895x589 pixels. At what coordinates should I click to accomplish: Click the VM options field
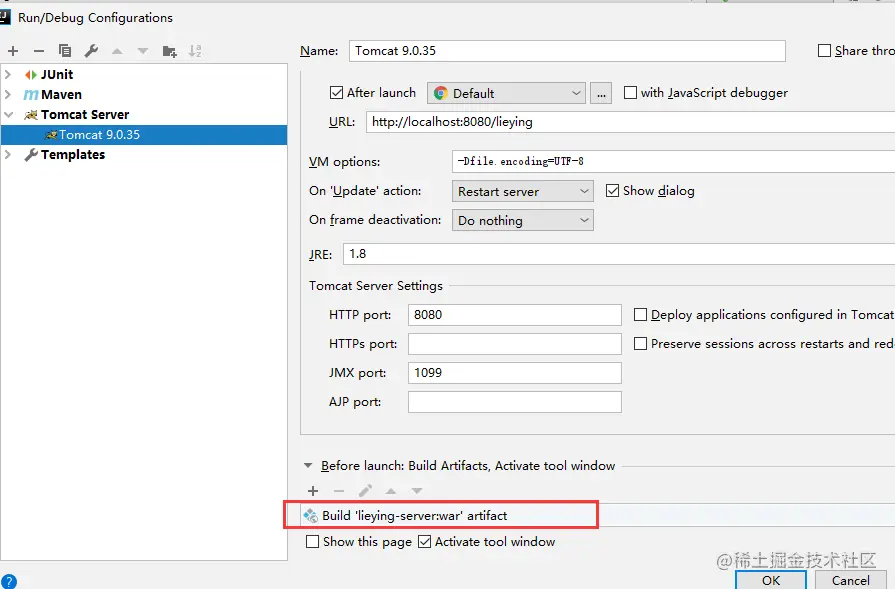tap(673, 162)
